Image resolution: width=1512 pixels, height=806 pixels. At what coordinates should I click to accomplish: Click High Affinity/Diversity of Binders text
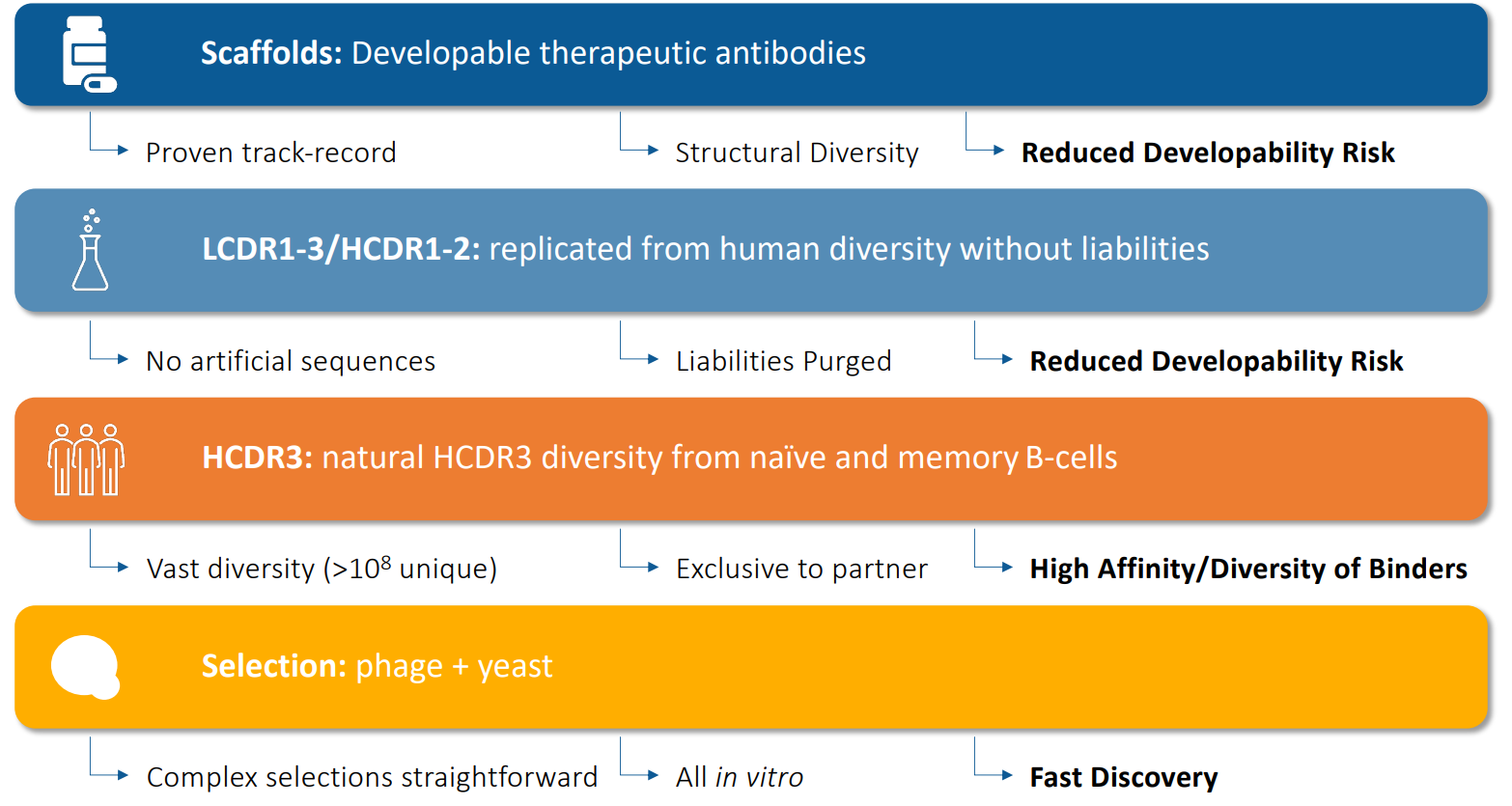(1248, 569)
